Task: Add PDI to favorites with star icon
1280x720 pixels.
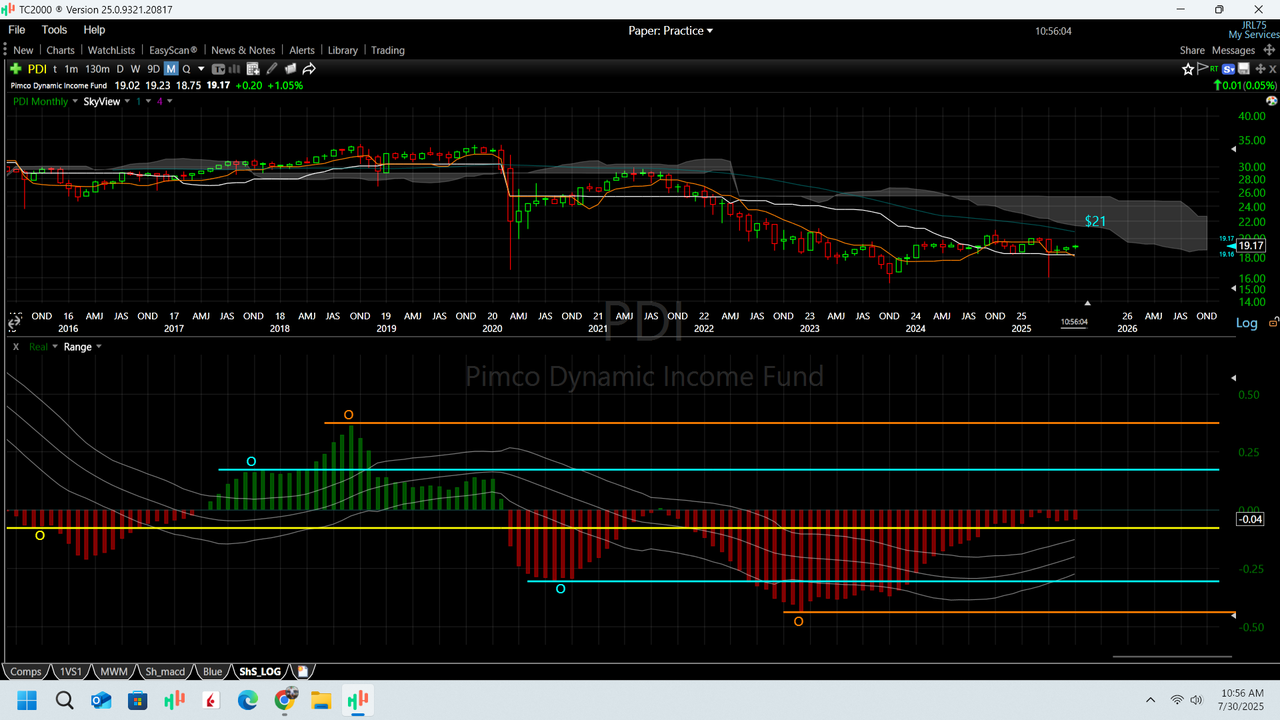Action: (x=1188, y=69)
